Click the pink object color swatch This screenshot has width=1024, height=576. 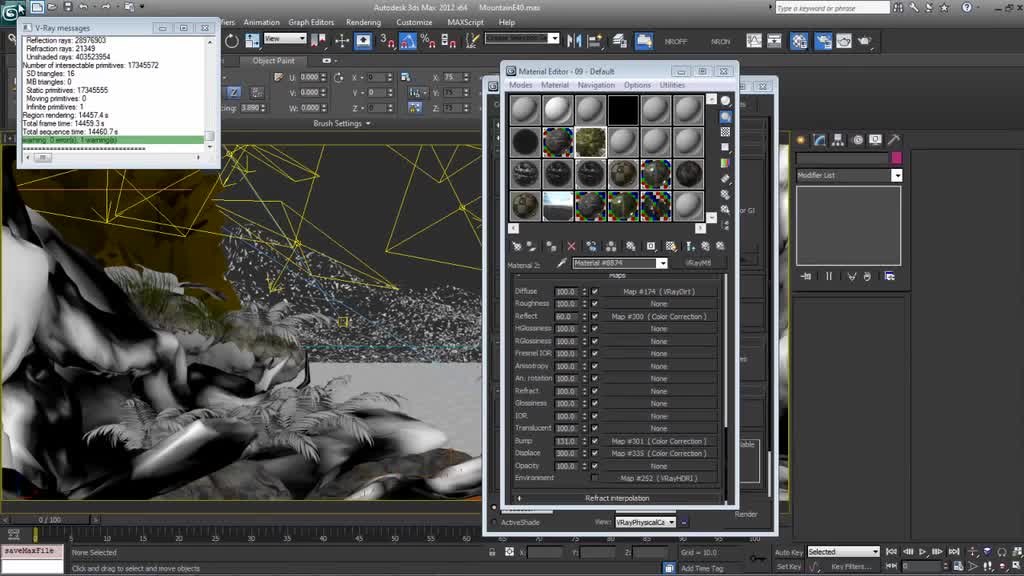tap(896, 158)
